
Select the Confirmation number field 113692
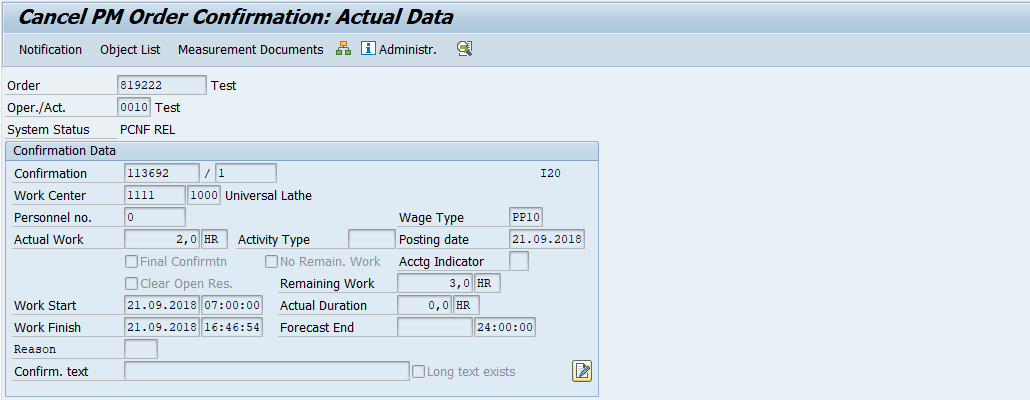click(x=162, y=173)
